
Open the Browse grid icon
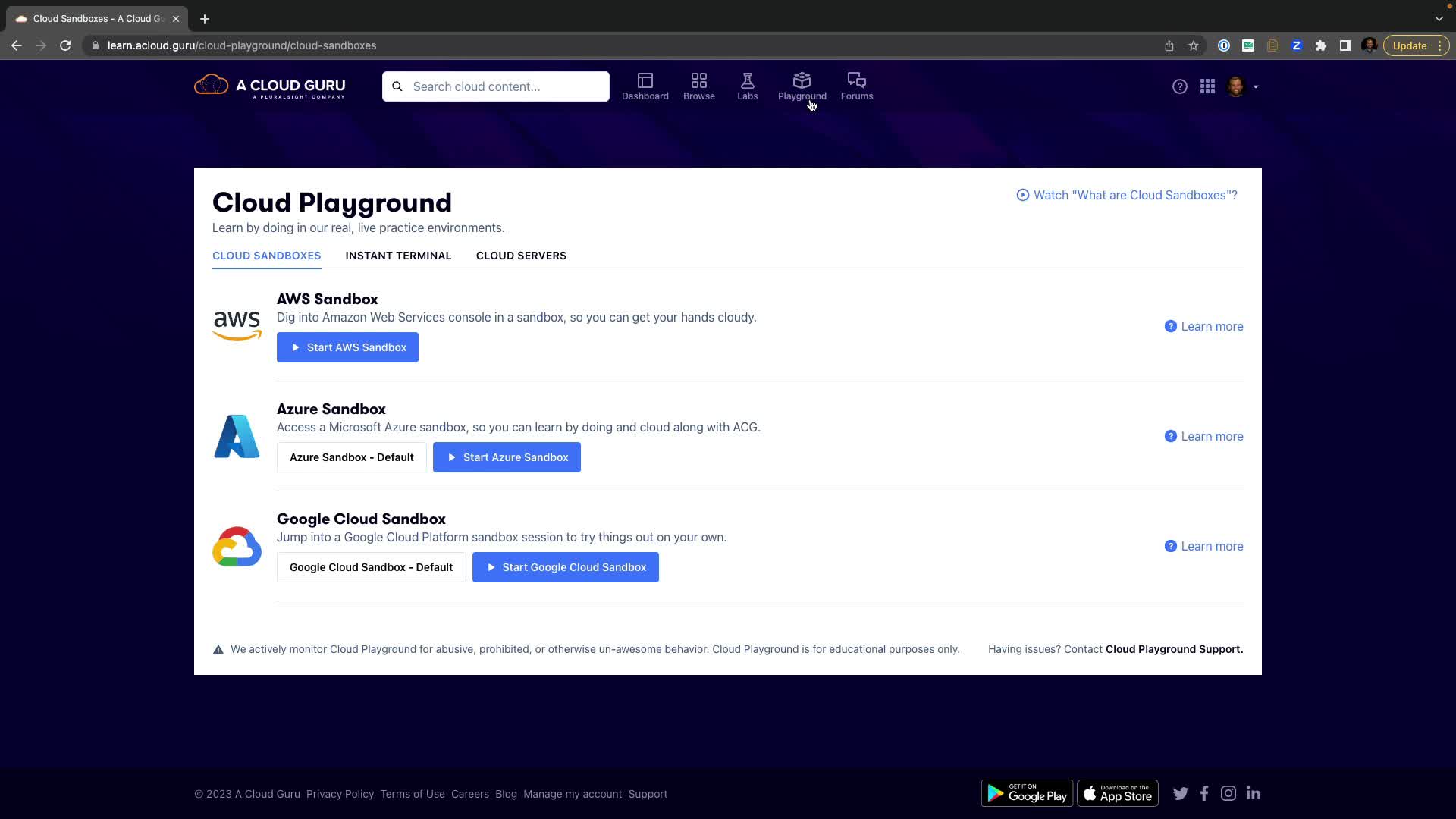click(x=698, y=81)
